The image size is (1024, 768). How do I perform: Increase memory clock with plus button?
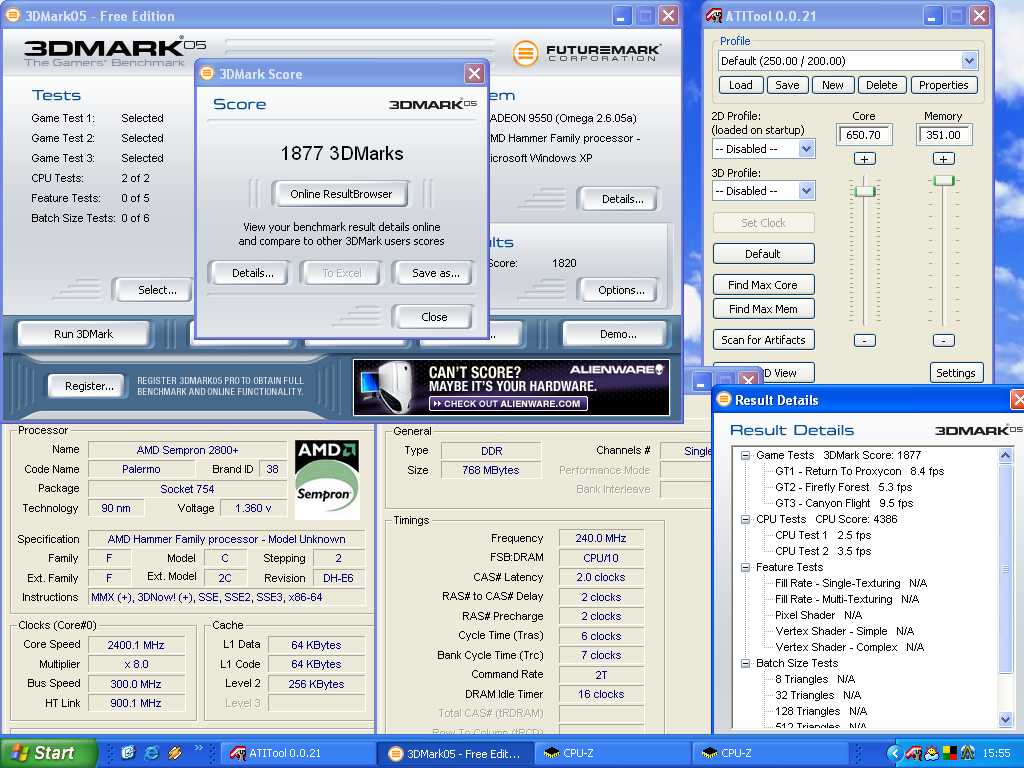(944, 159)
